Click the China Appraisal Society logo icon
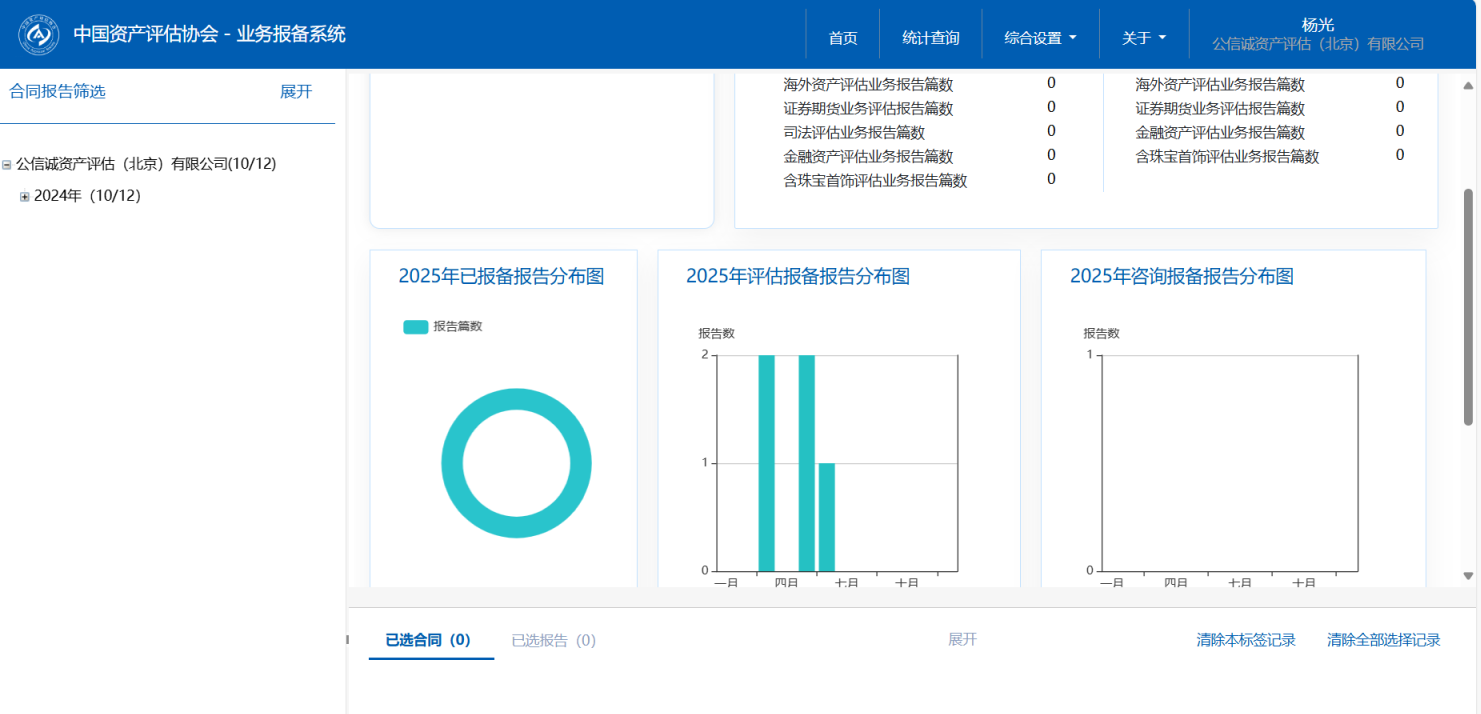The width and height of the screenshot is (1481, 714). pos(39,35)
